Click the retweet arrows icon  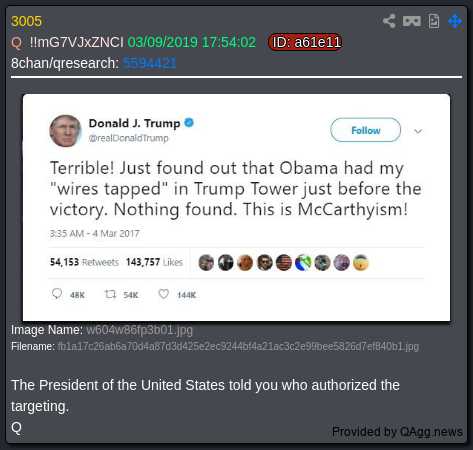[x=110, y=294]
